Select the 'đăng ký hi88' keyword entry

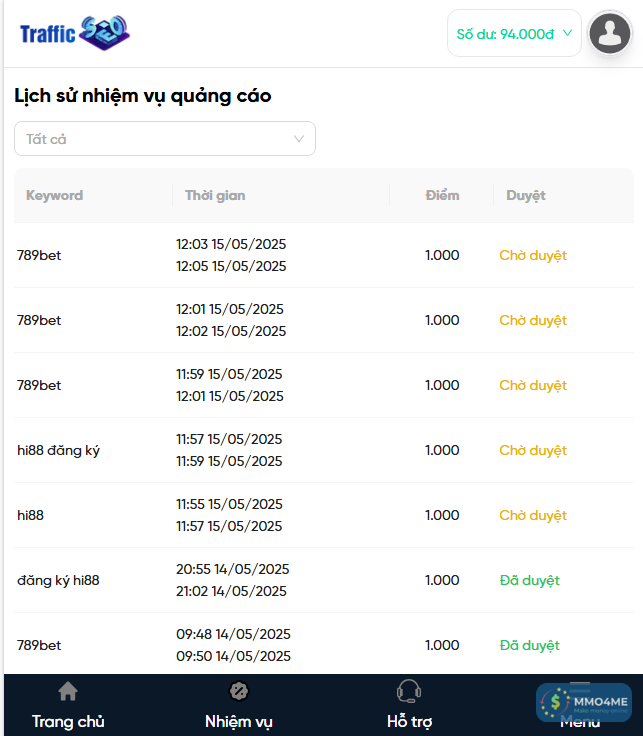point(58,580)
